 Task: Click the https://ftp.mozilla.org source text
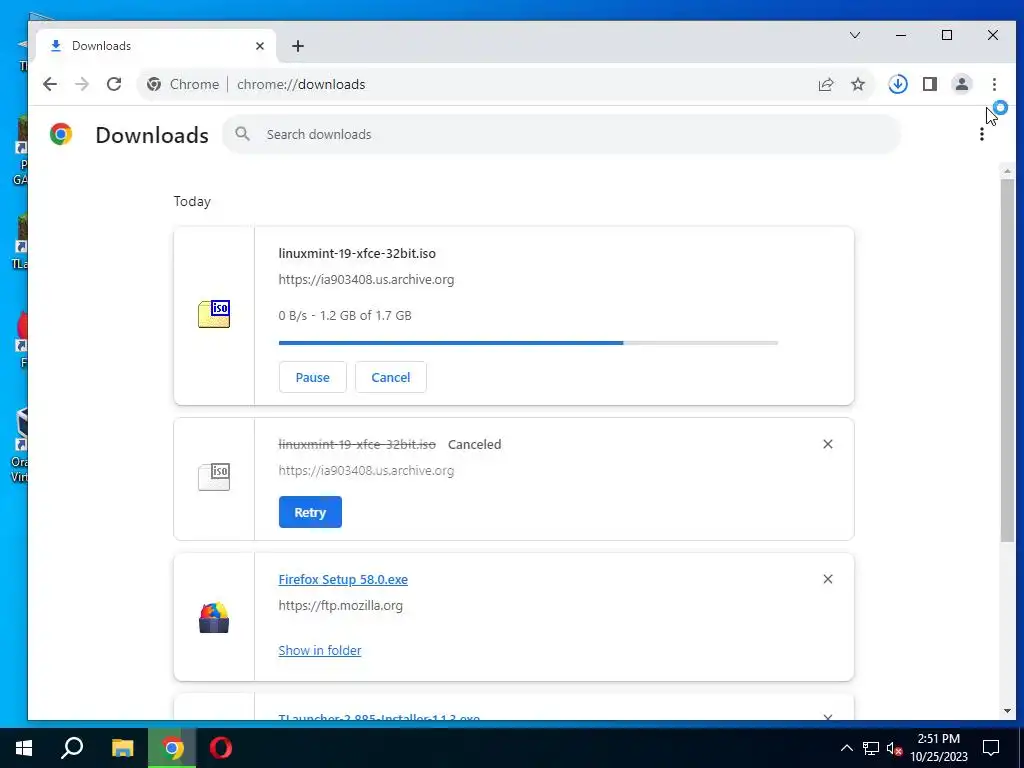(x=340, y=605)
